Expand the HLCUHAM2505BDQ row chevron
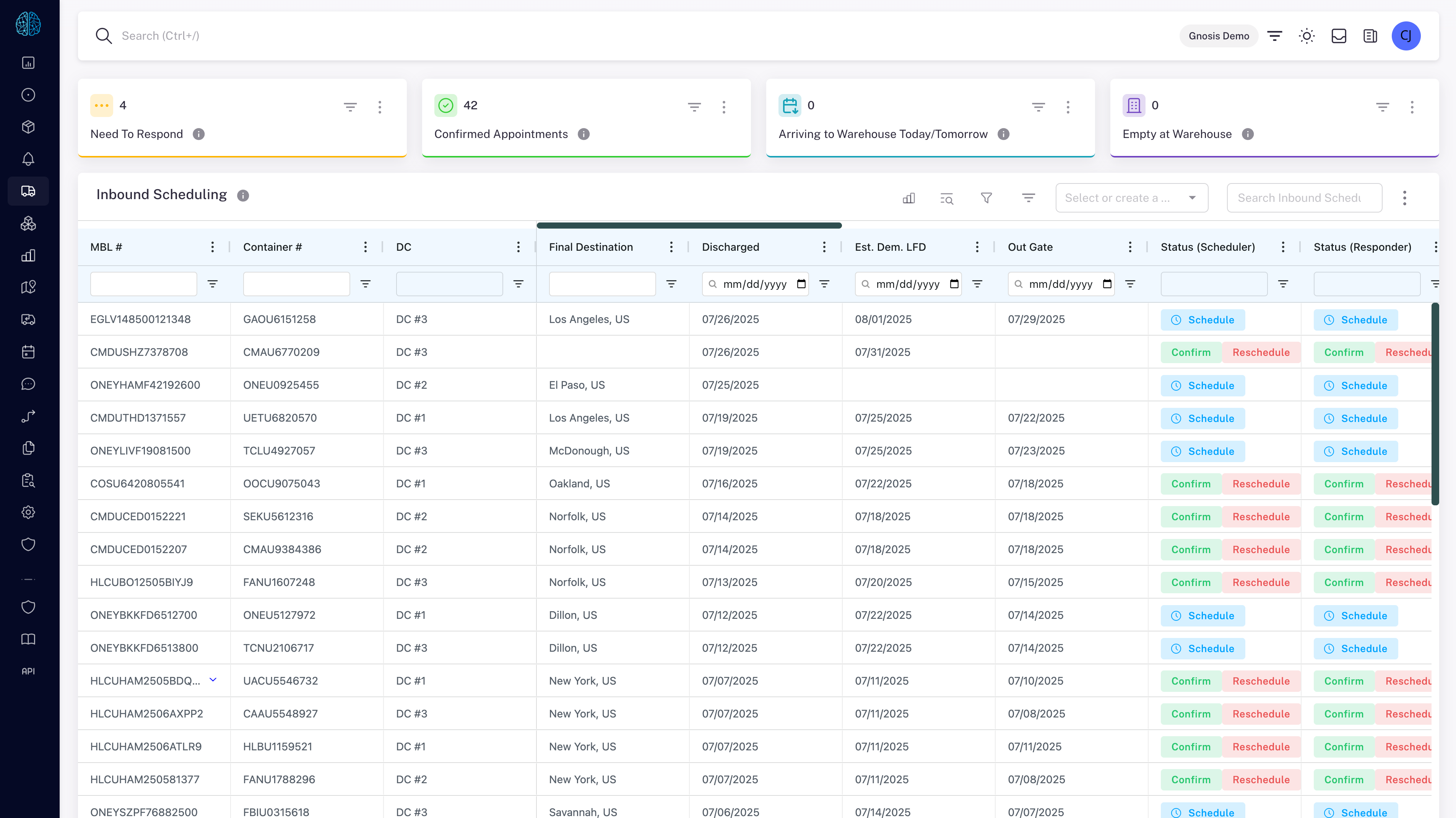The width and height of the screenshot is (1456, 818). point(213,680)
